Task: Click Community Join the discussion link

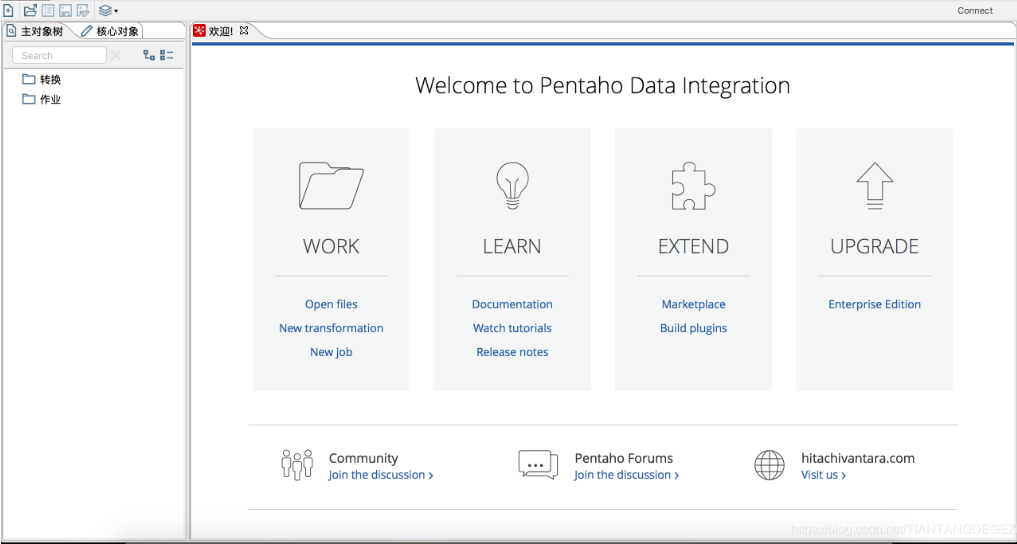Action: pos(381,475)
